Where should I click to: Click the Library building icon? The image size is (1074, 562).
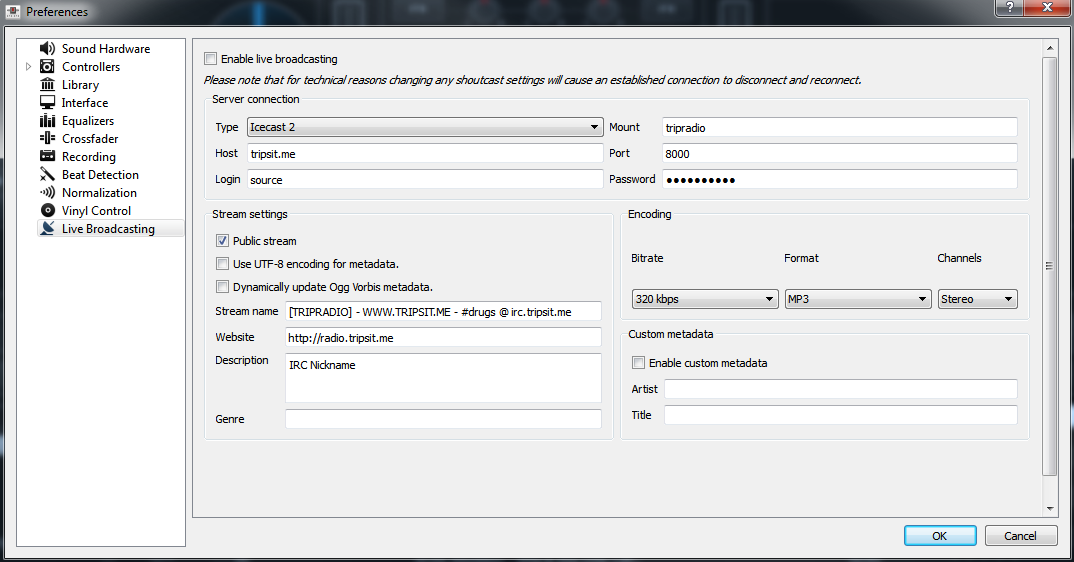click(47, 84)
